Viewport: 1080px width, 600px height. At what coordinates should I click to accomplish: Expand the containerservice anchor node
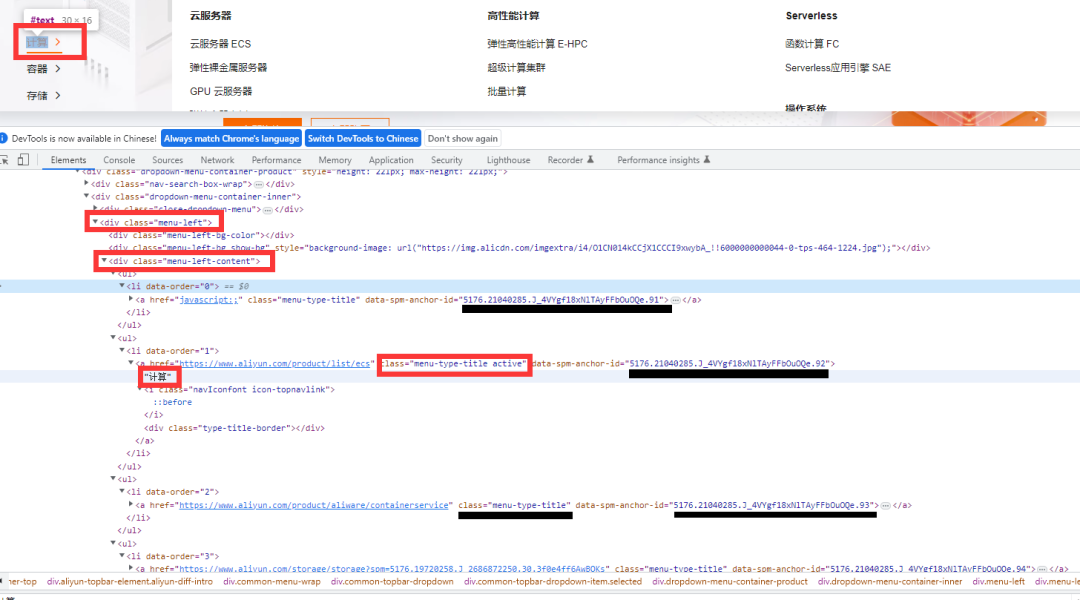(131, 505)
